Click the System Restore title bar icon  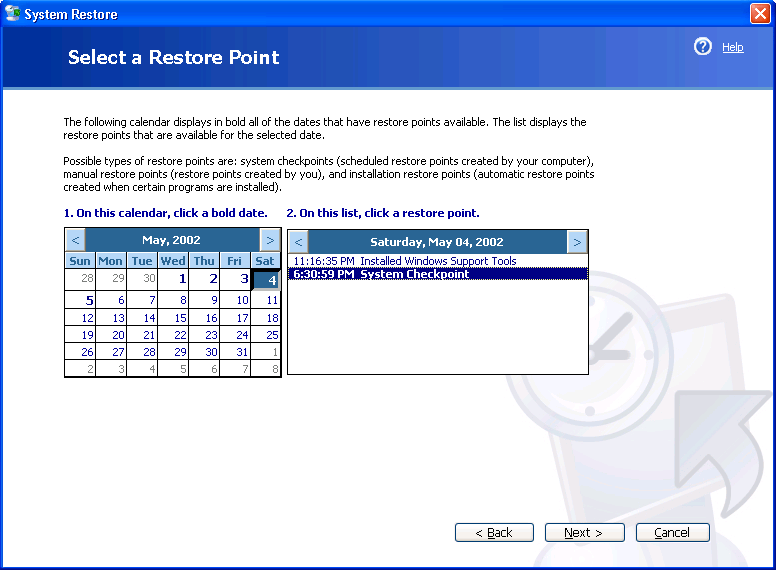pyautogui.click(x=13, y=14)
